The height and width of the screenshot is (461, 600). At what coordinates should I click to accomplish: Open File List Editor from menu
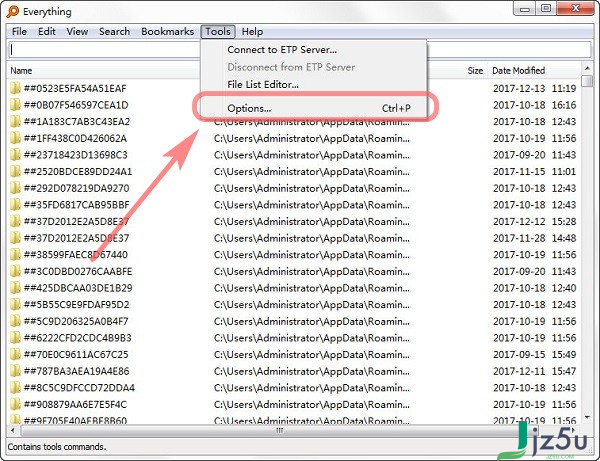[262, 85]
